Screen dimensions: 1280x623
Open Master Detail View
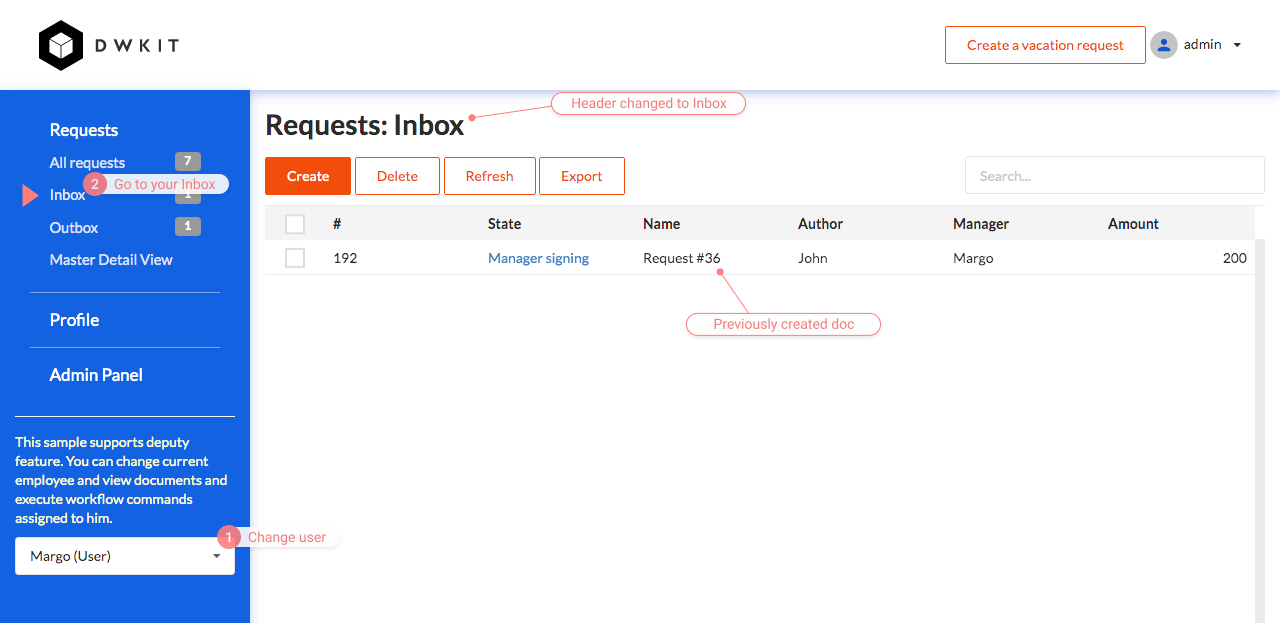111,259
